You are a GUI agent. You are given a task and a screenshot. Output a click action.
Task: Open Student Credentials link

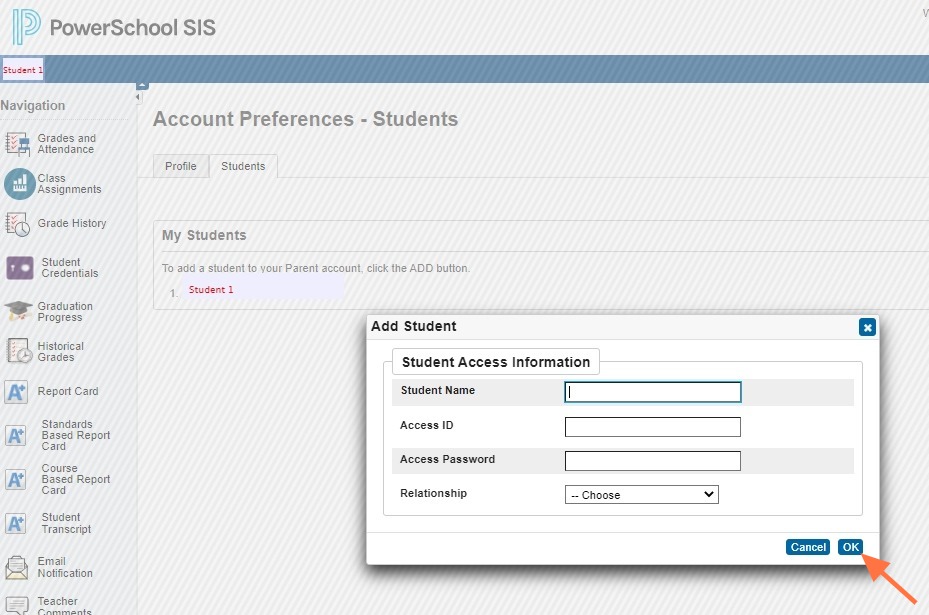click(x=69, y=268)
